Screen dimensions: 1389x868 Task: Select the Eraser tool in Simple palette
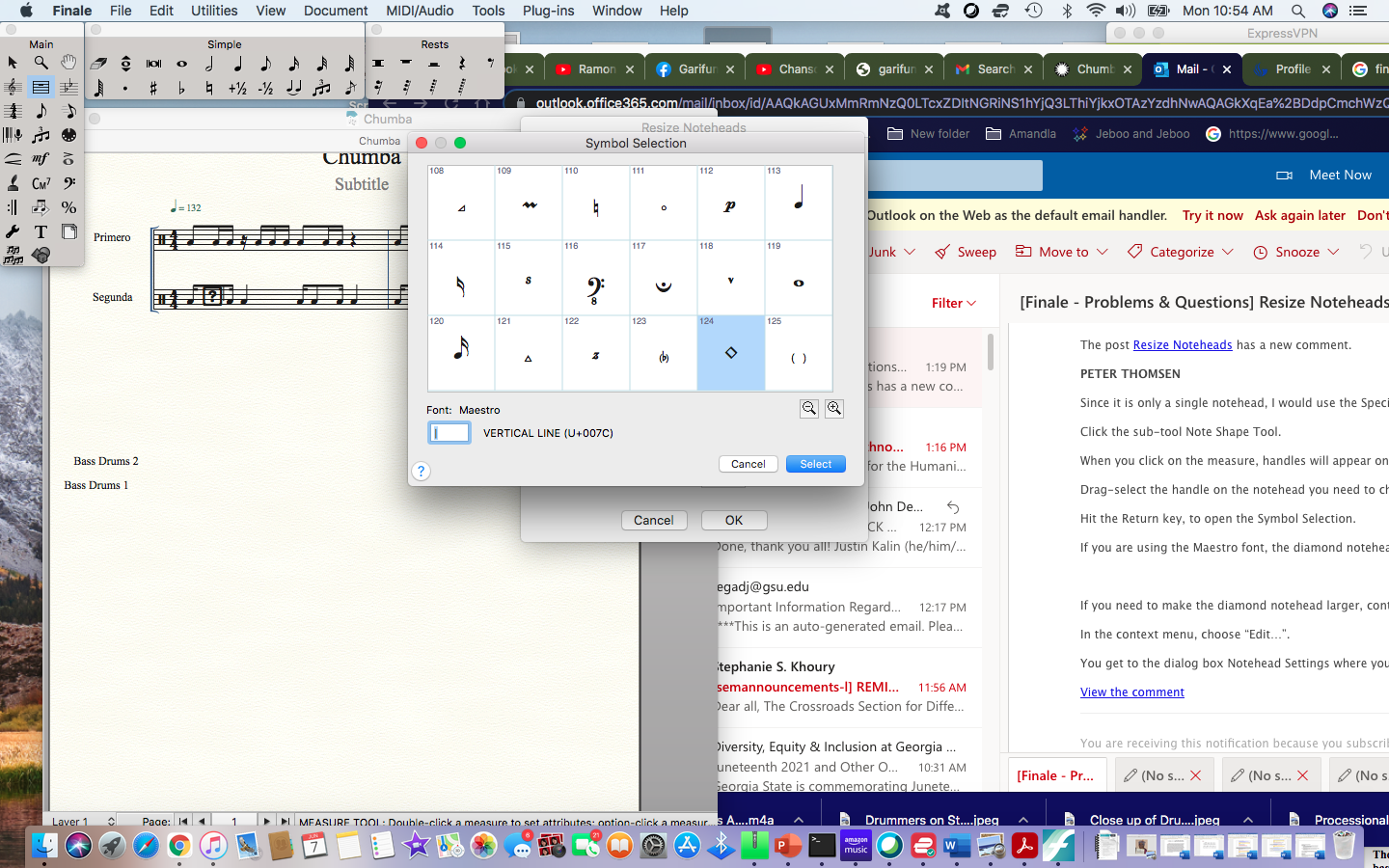point(98,64)
